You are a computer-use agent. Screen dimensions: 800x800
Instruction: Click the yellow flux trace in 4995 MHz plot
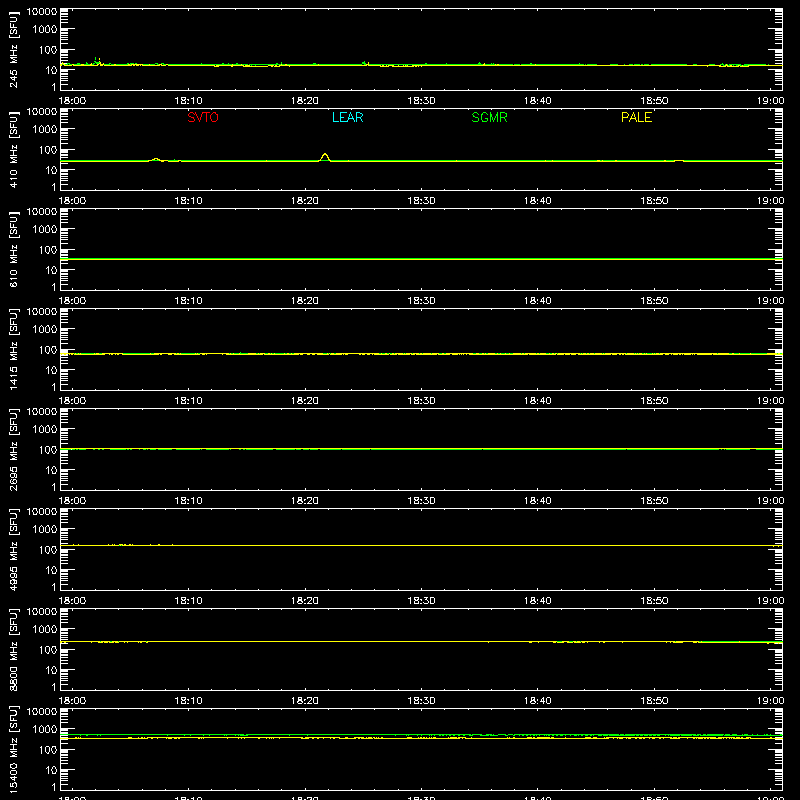pos(421,545)
